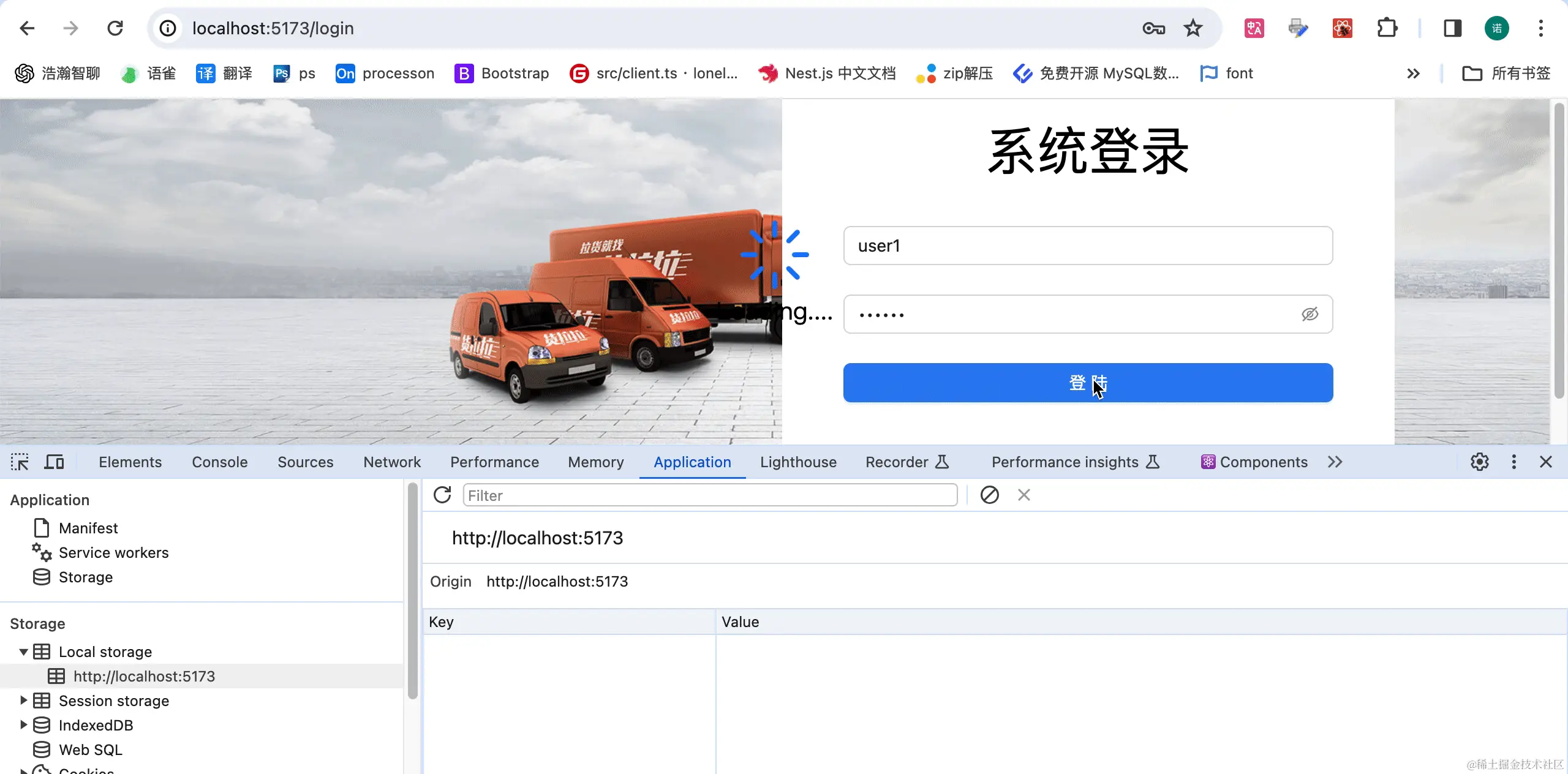Image resolution: width=1568 pixels, height=774 pixels.
Task: Select the inspect element tool in DevTools
Action: 20,462
